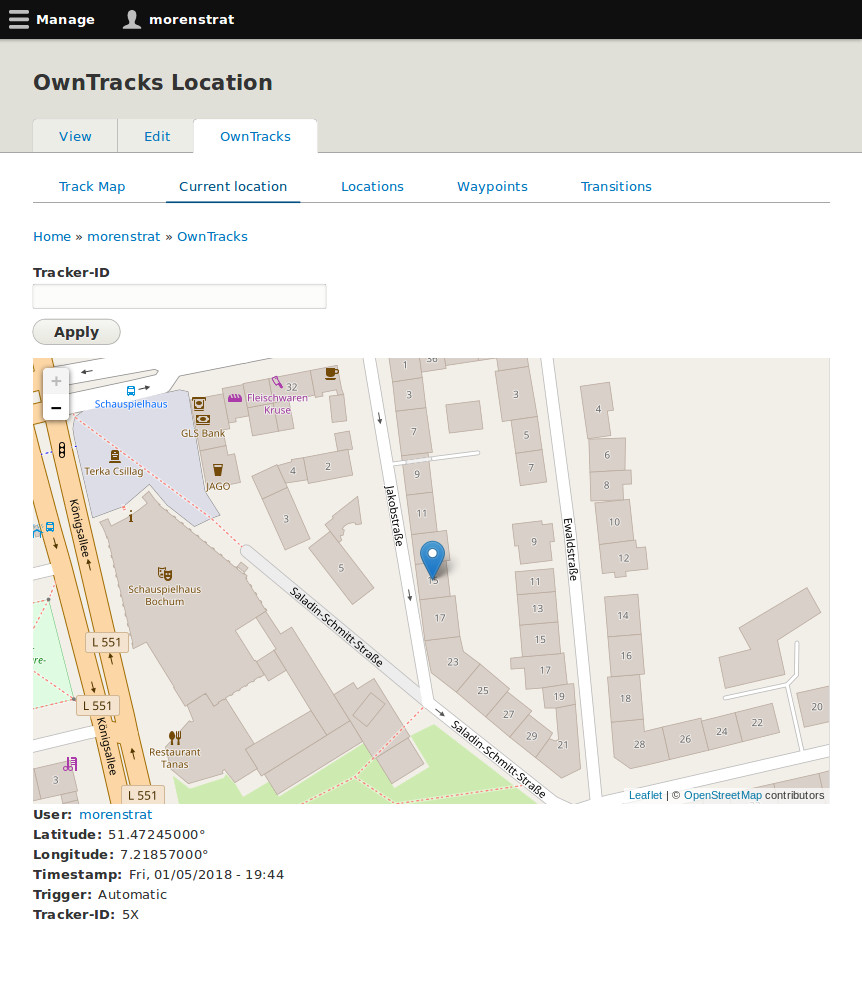
Task: Click the Restaurant Tanas label on map
Action: pyautogui.click(x=175, y=758)
